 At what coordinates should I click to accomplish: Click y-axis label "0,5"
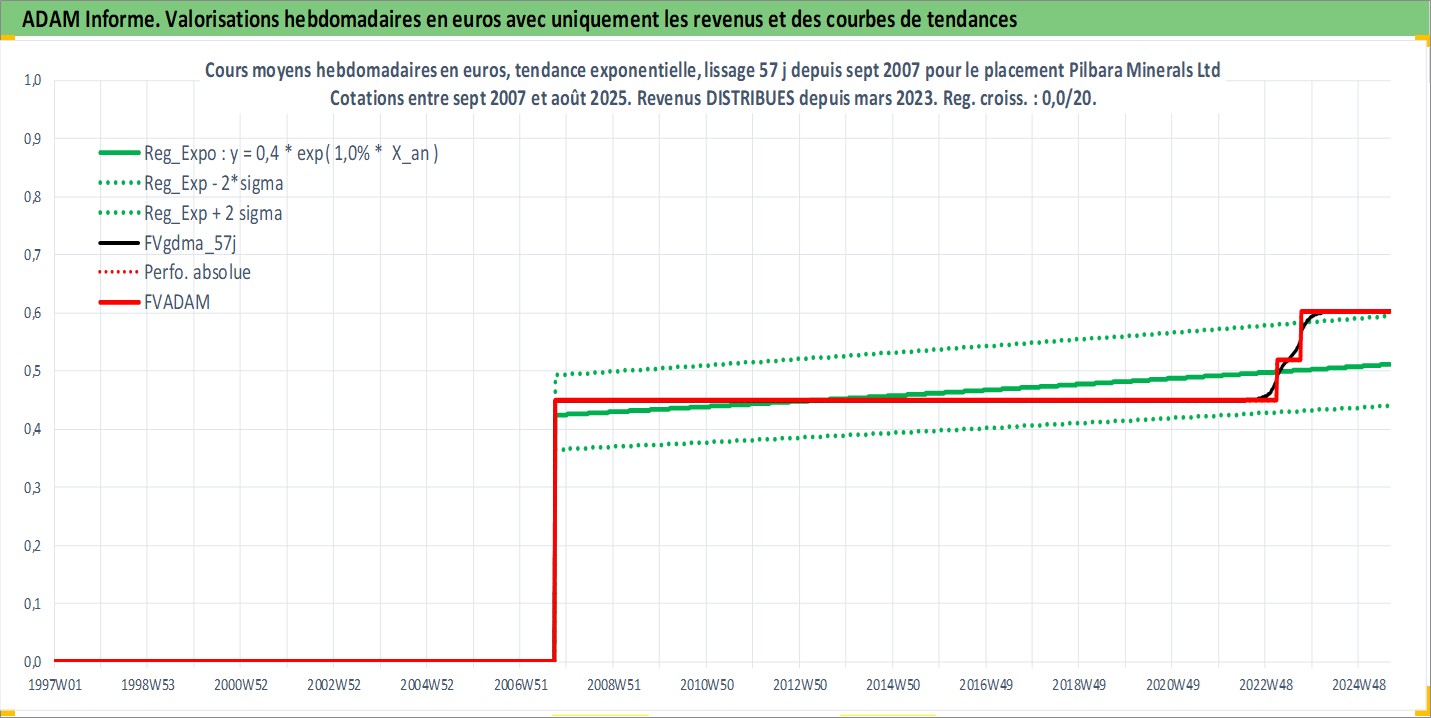(x=33, y=371)
